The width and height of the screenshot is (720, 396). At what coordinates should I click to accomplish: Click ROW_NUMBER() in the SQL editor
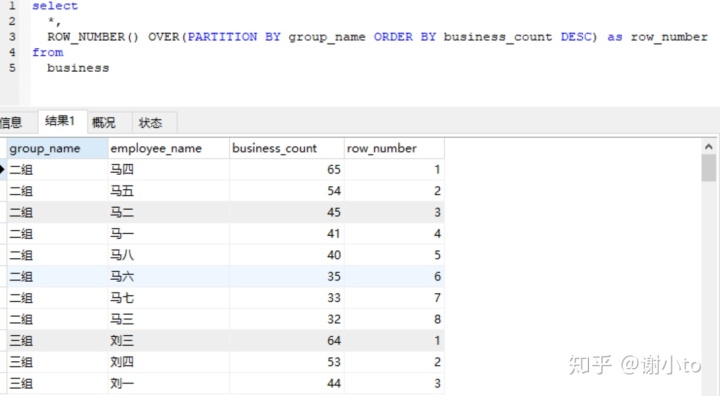(x=93, y=37)
